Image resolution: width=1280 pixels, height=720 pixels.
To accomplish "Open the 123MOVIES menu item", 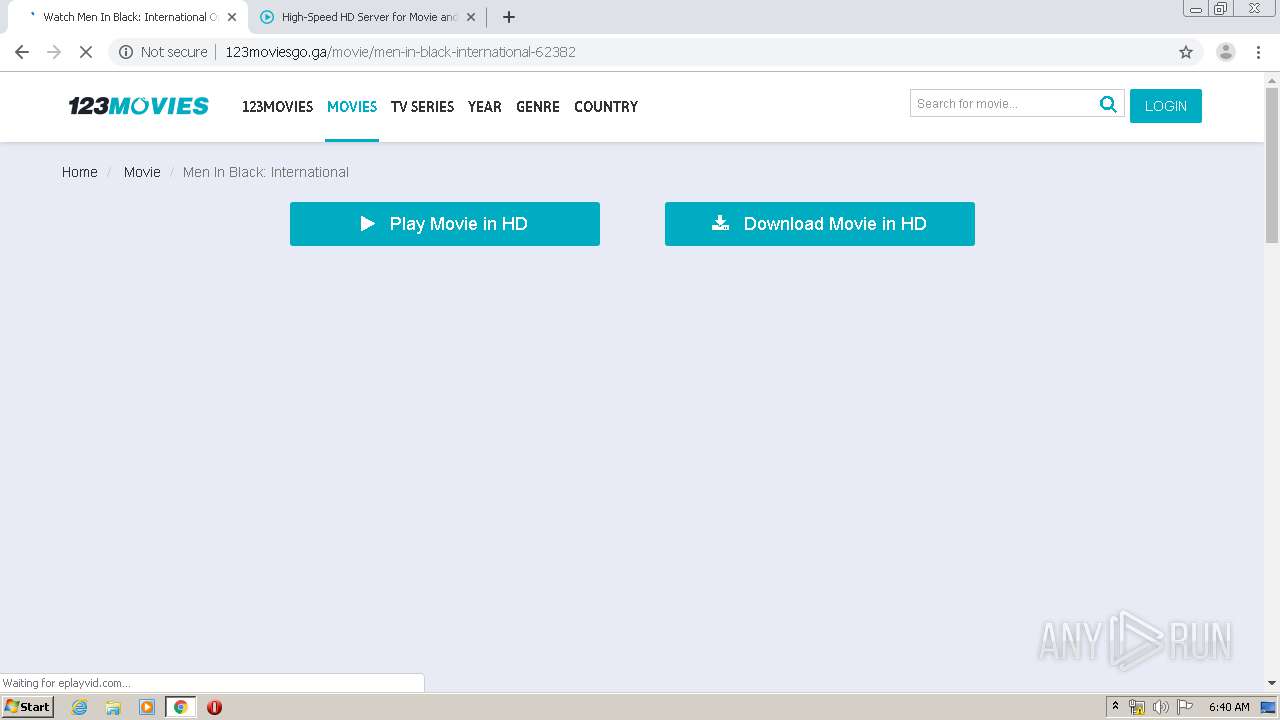I will point(277,107).
